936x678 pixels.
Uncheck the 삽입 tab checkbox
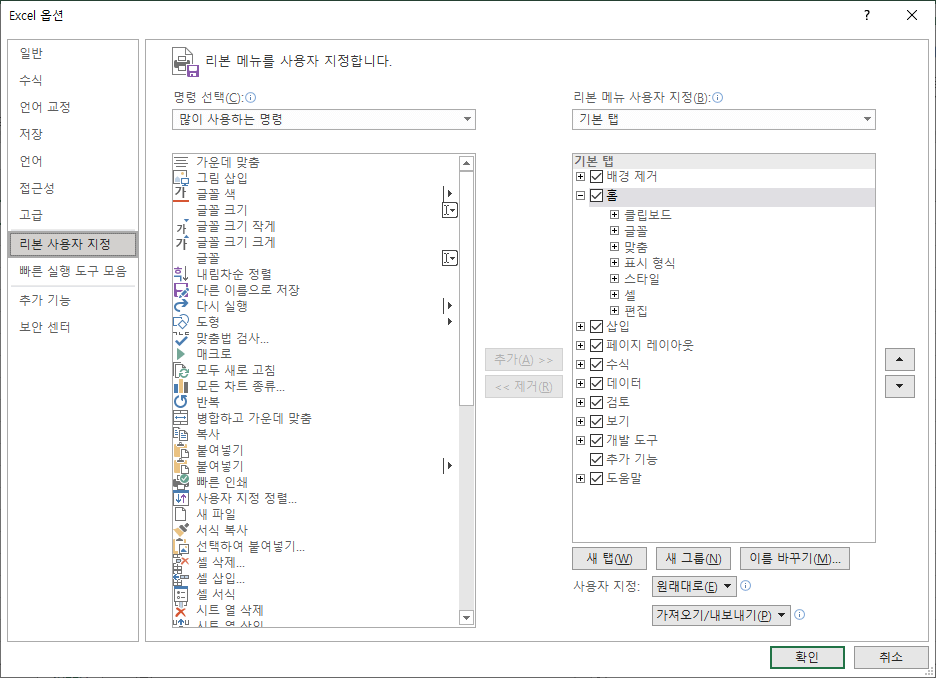tap(596, 326)
